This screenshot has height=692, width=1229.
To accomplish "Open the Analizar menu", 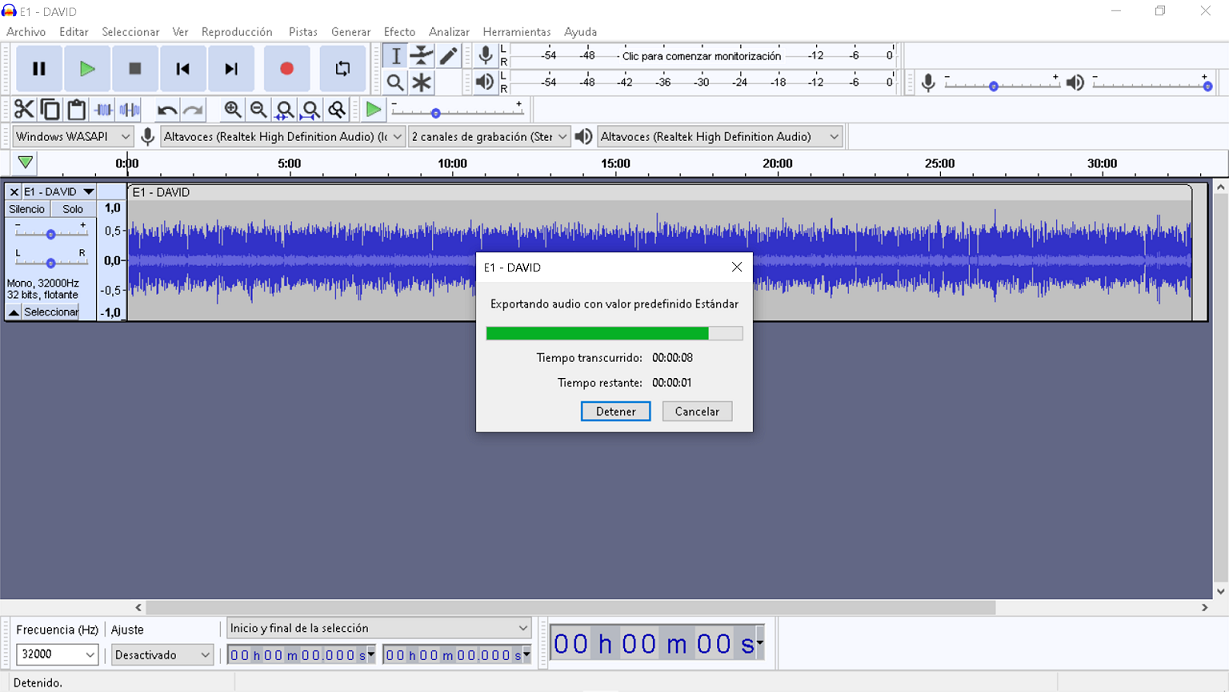I will coord(449,32).
